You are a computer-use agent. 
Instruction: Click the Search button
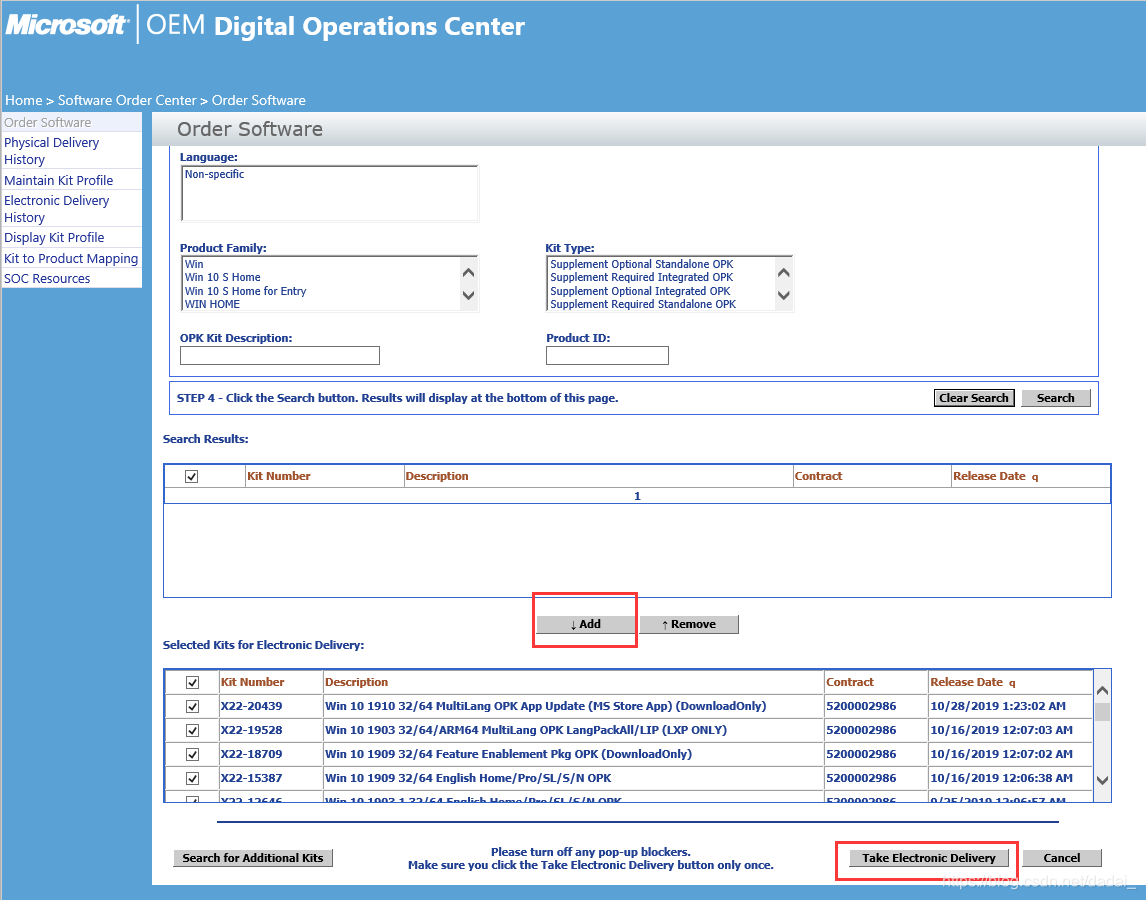[x=1055, y=398]
